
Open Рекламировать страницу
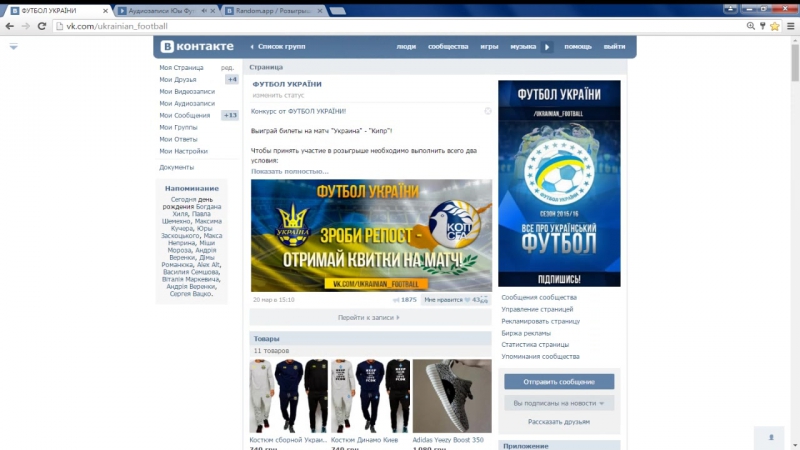pyautogui.click(x=540, y=321)
